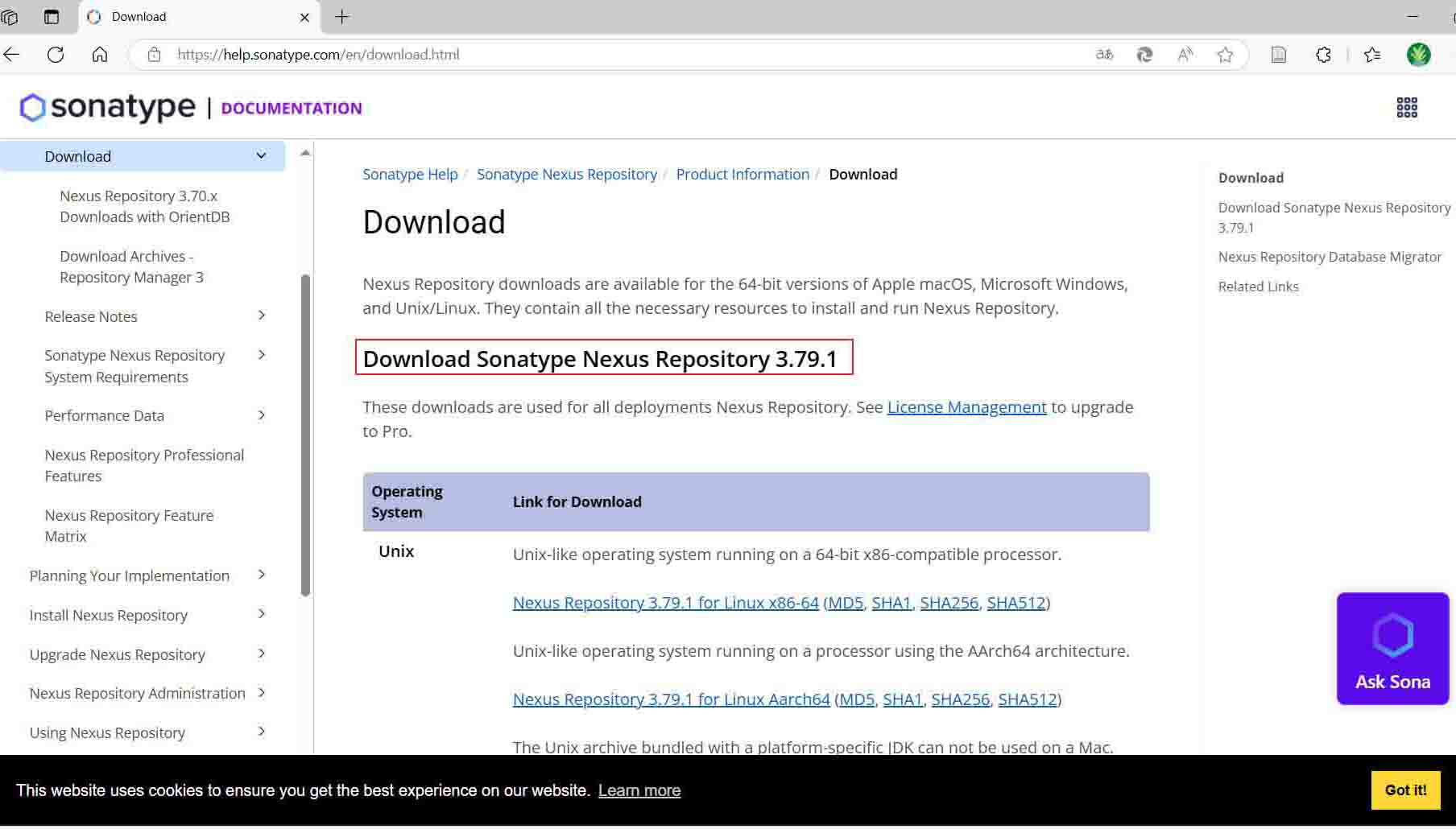Download Nexus Repository 3.79.1 for Linux x86-64
Screen dimensions: 1456x829
[665, 603]
